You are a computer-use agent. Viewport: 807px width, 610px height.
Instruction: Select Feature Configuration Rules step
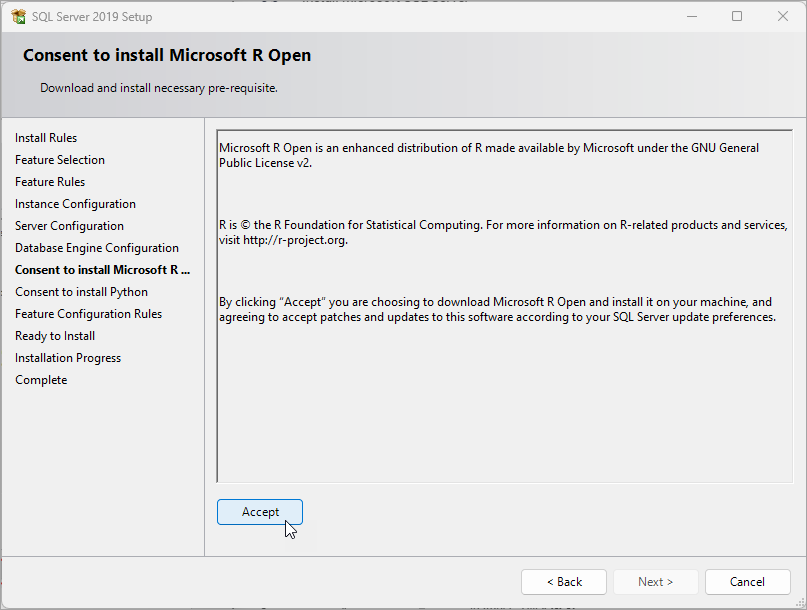(89, 314)
